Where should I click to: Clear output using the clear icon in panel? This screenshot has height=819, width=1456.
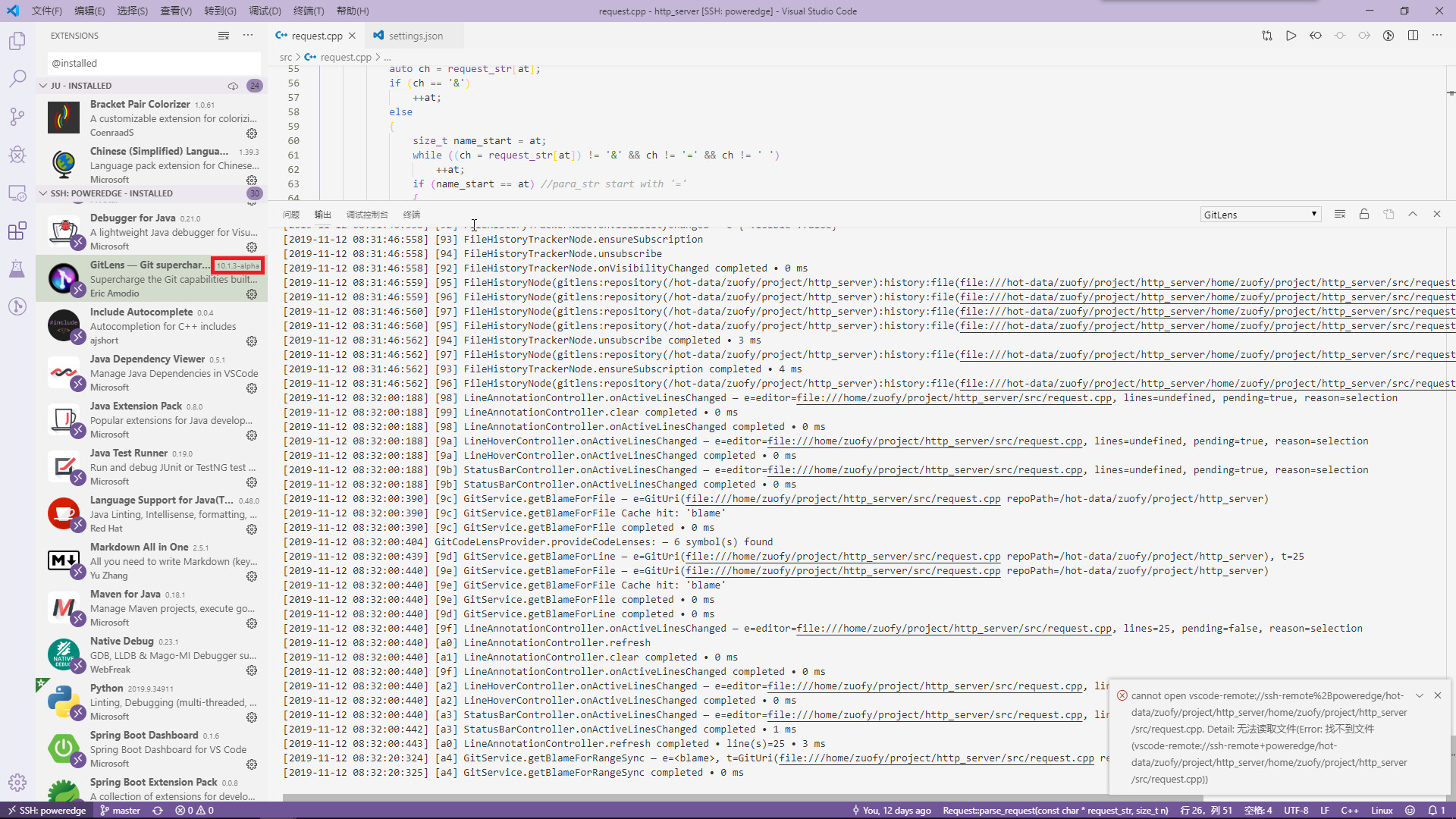click(x=1339, y=214)
